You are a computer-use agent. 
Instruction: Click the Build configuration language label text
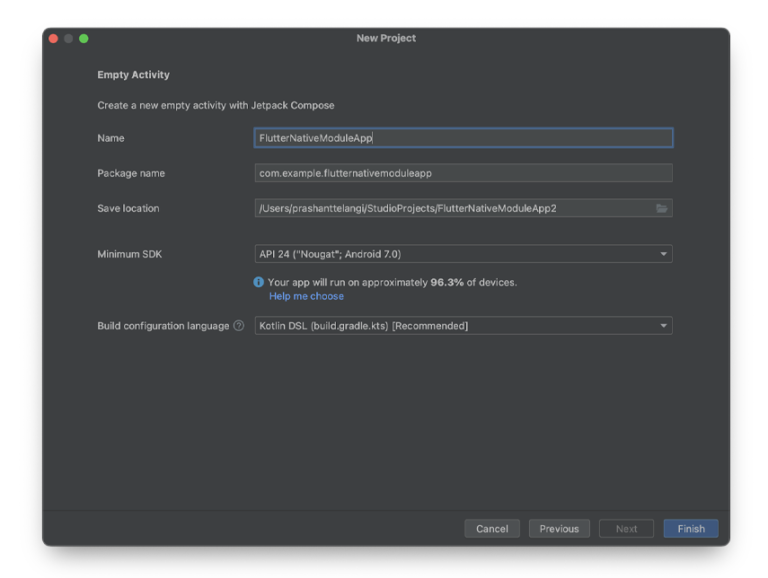pos(163,326)
